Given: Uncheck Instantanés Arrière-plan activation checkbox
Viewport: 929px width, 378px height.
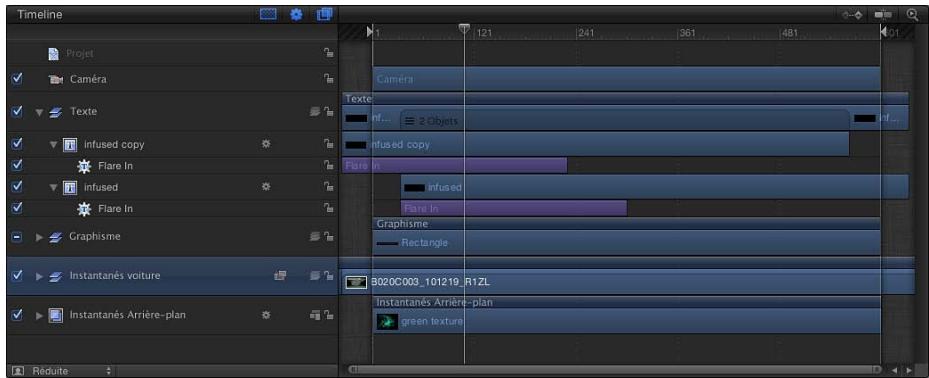Looking at the screenshot, I should tap(17, 315).
